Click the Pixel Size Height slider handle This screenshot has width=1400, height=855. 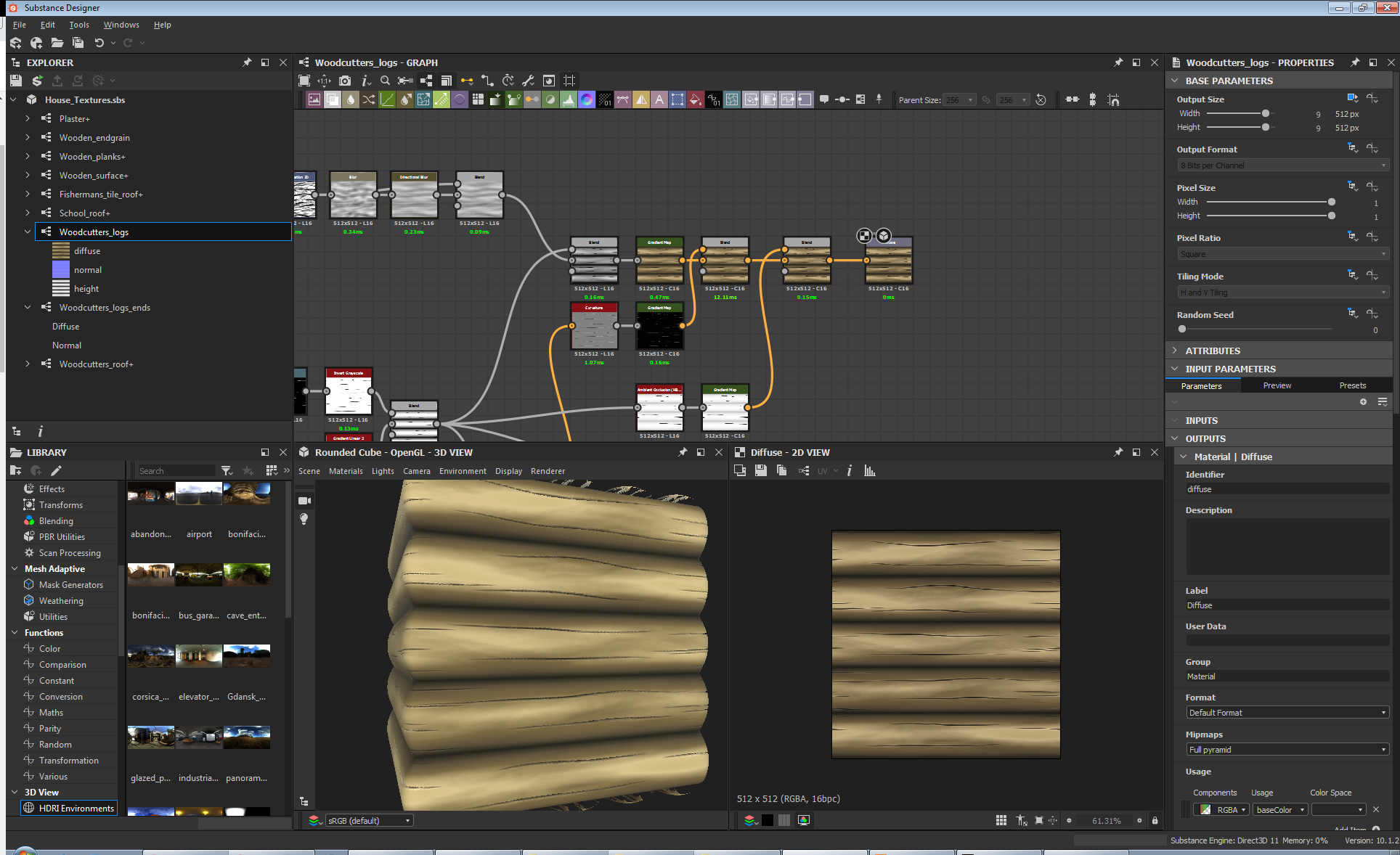click(1332, 216)
